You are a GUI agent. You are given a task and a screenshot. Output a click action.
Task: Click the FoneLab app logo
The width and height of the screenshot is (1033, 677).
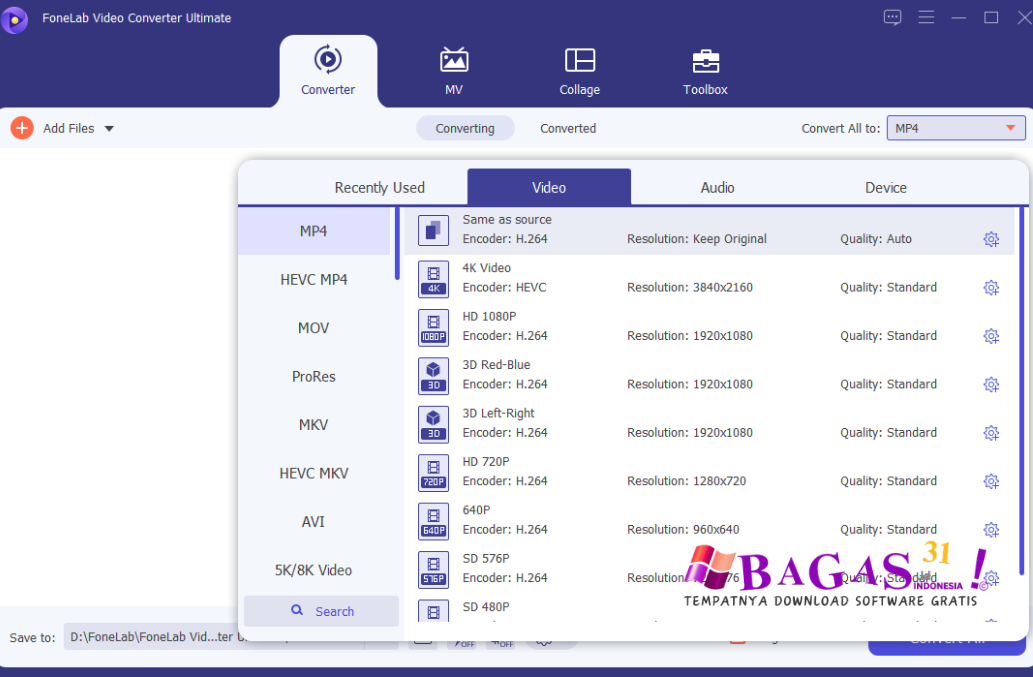pyautogui.click(x=14, y=19)
